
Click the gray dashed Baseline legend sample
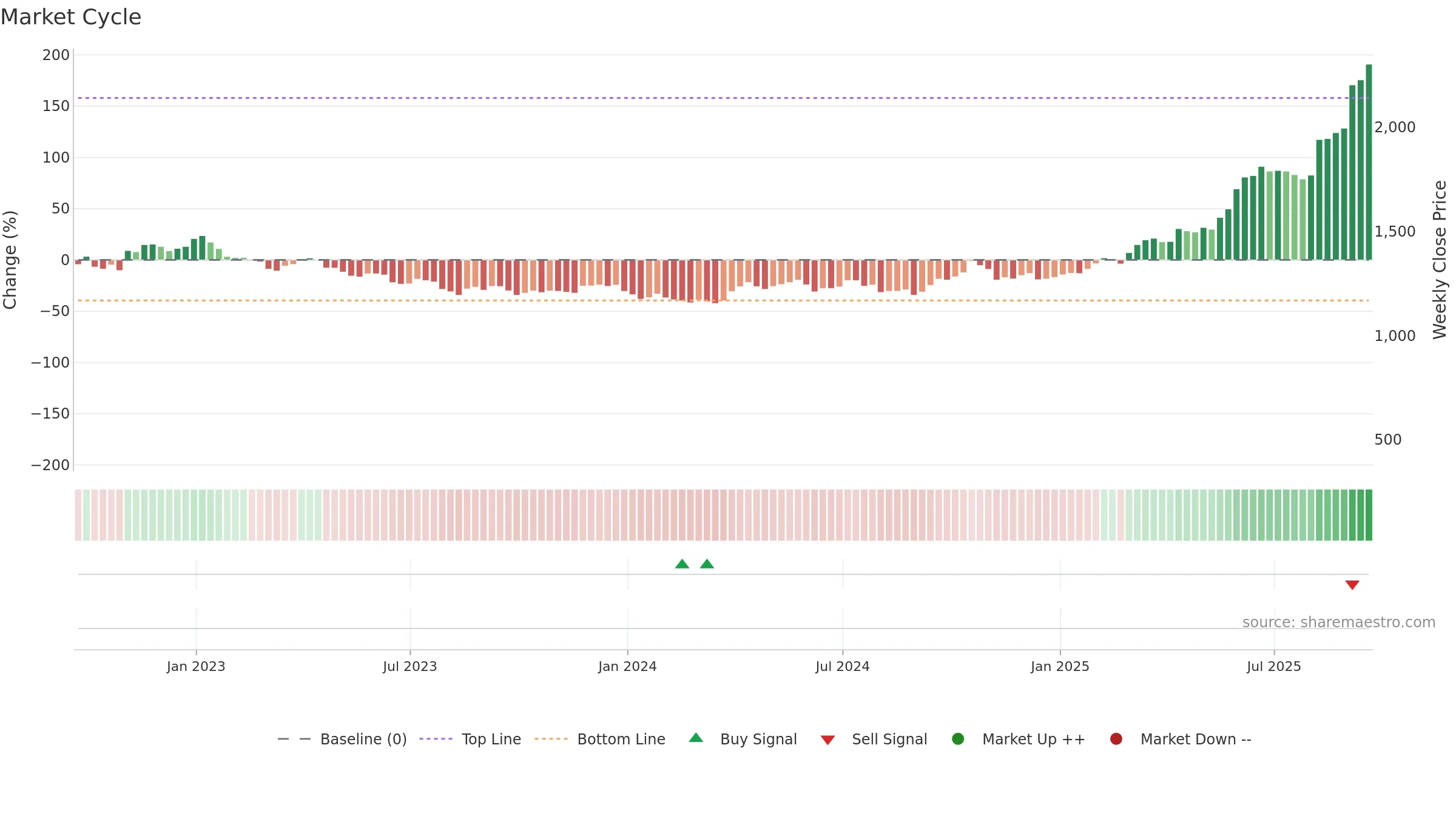(x=294, y=739)
